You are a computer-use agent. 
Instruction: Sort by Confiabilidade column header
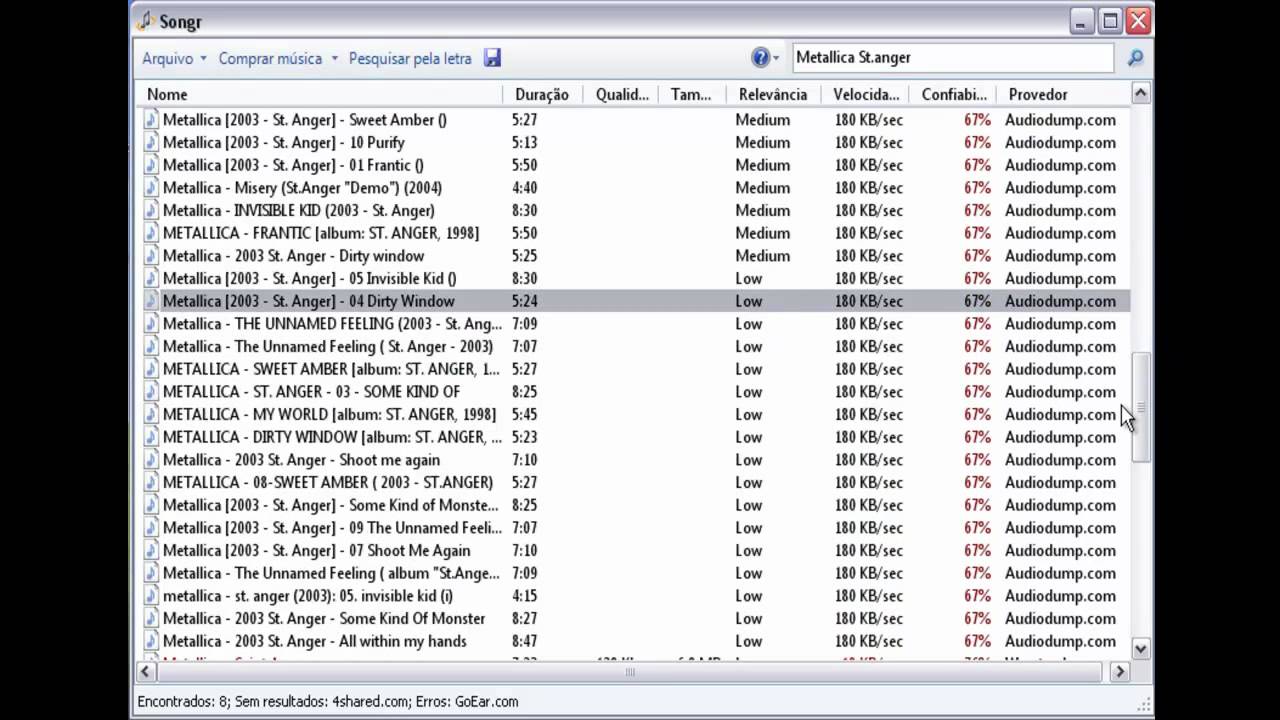(953, 94)
